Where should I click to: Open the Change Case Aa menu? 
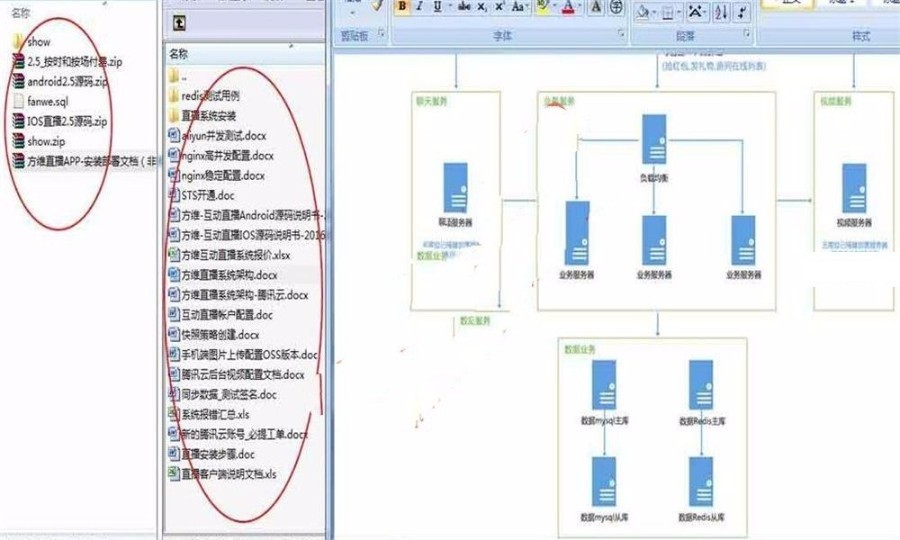pyautogui.click(x=518, y=6)
